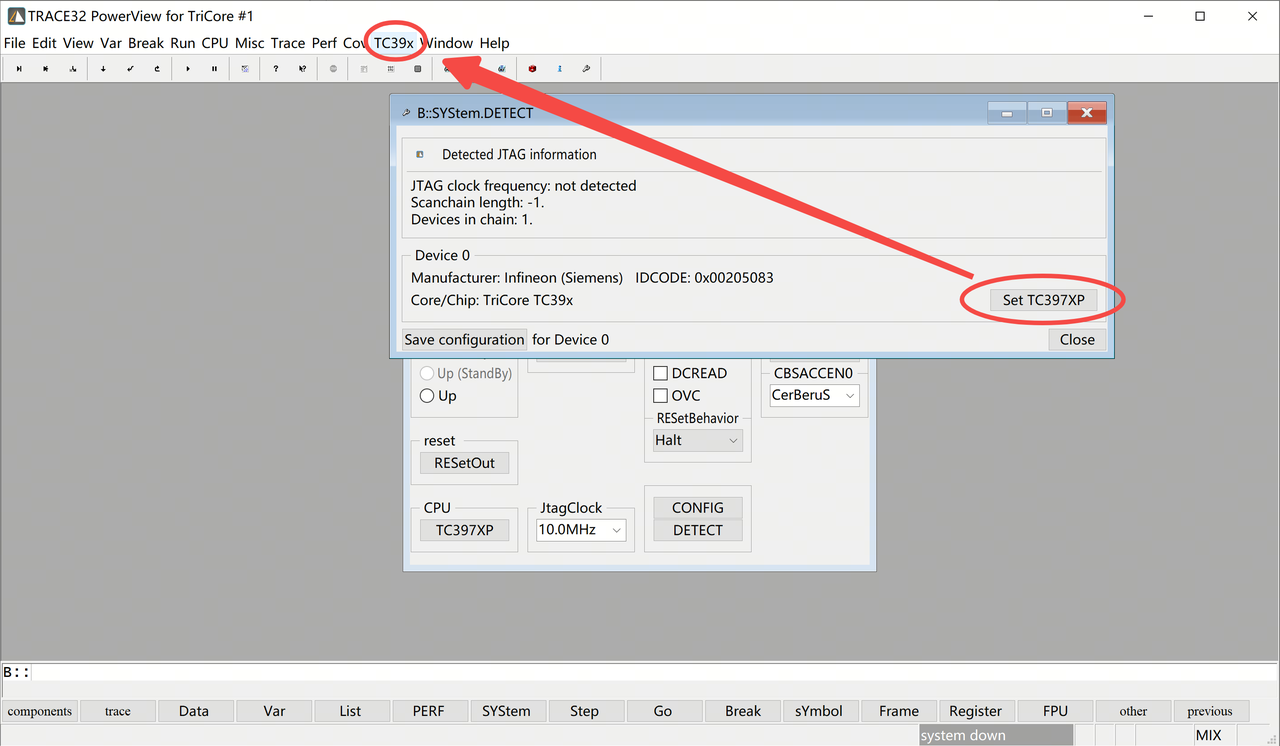This screenshot has width=1280, height=746.
Task: Click the context help pointer-question icon
Action: coord(302,69)
